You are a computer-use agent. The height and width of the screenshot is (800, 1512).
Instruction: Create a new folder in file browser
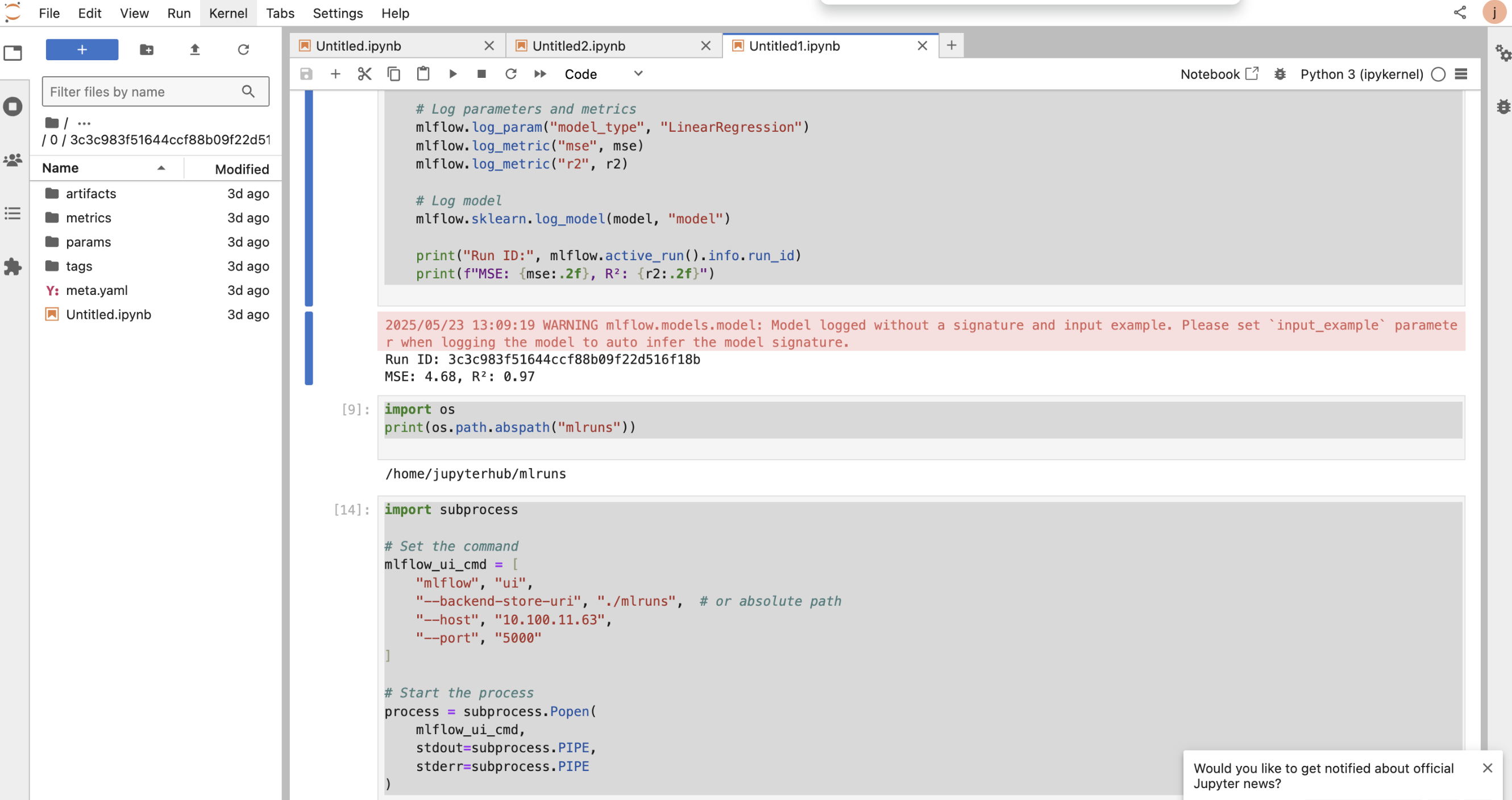click(147, 50)
